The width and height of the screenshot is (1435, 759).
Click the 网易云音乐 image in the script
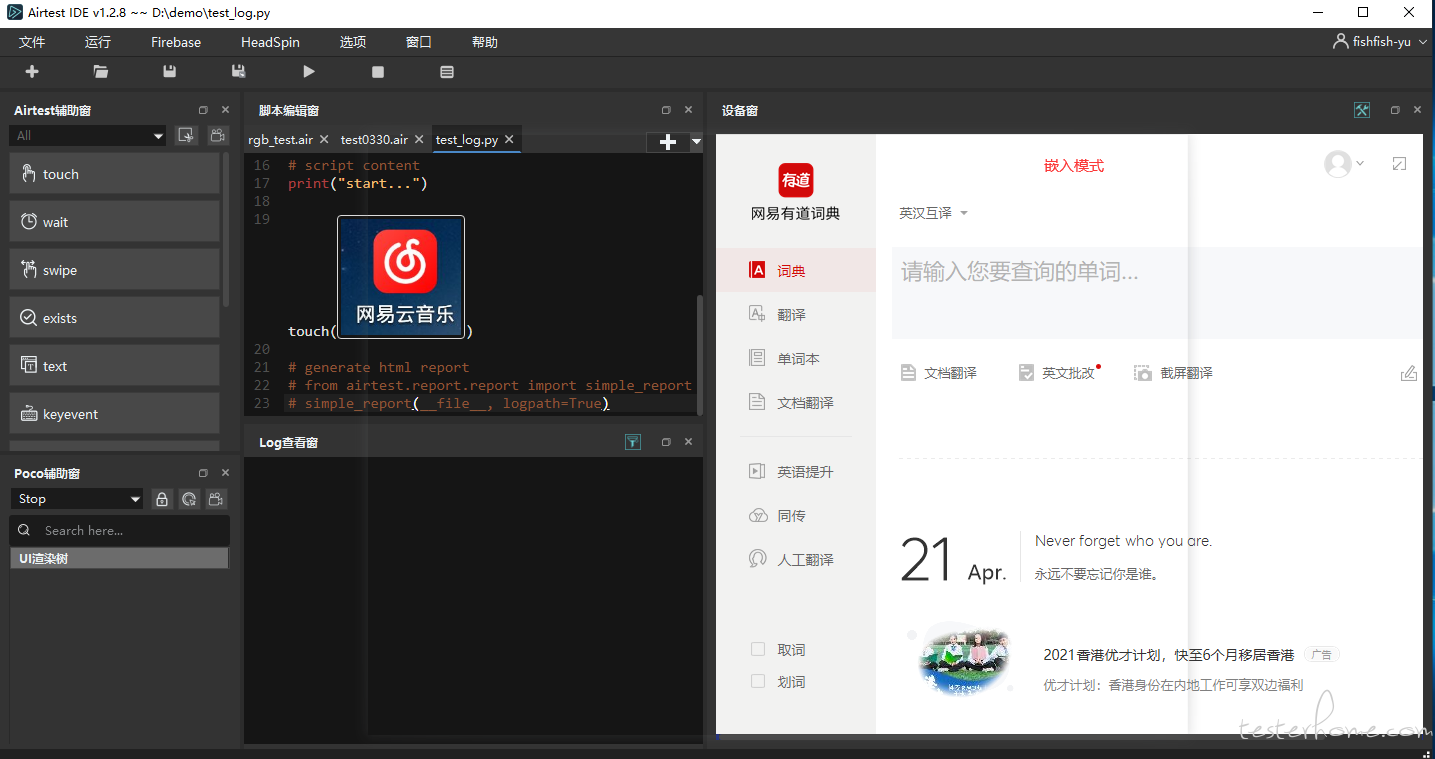coord(401,277)
